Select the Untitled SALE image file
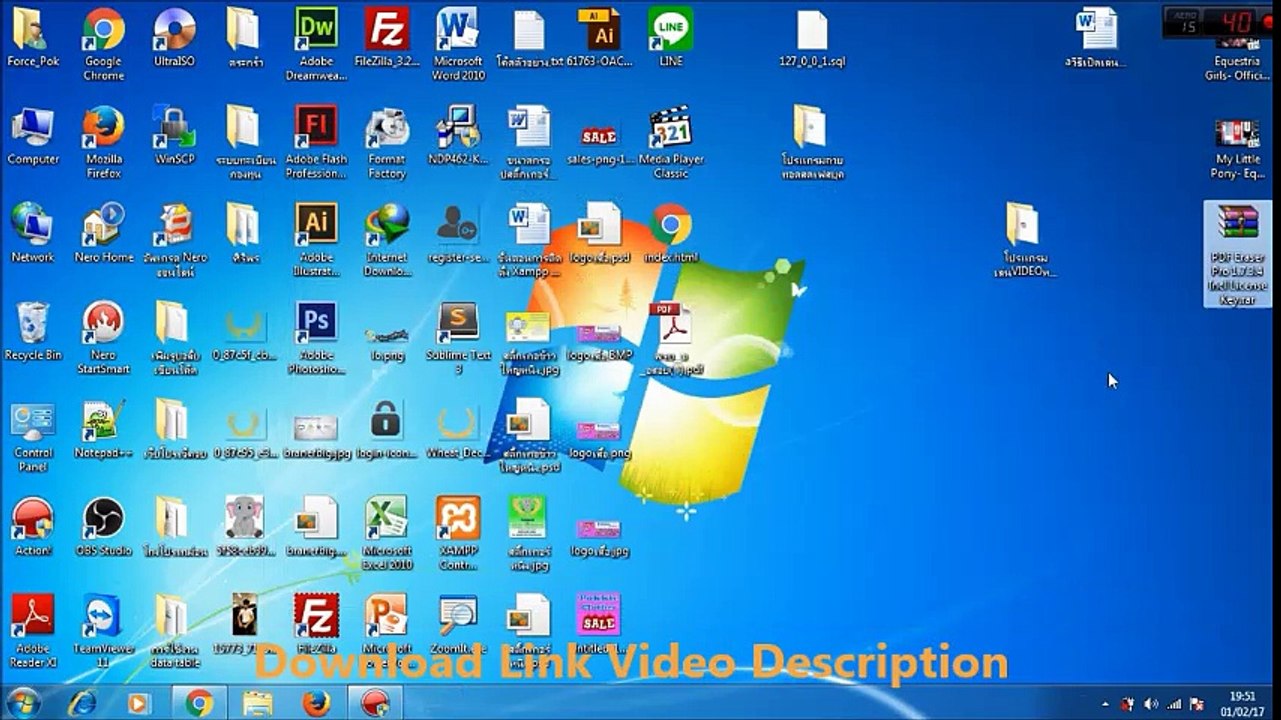This screenshot has width=1281, height=720. [x=600, y=626]
